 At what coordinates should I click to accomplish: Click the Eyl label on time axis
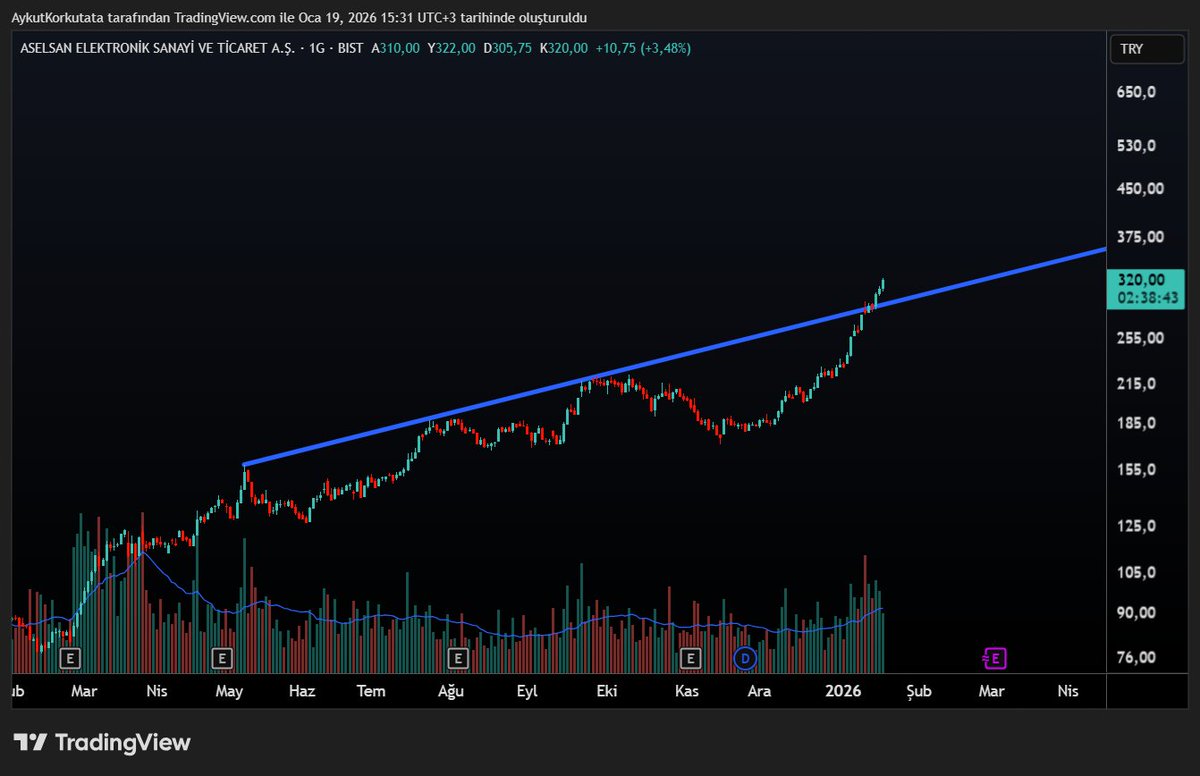(x=525, y=691)
